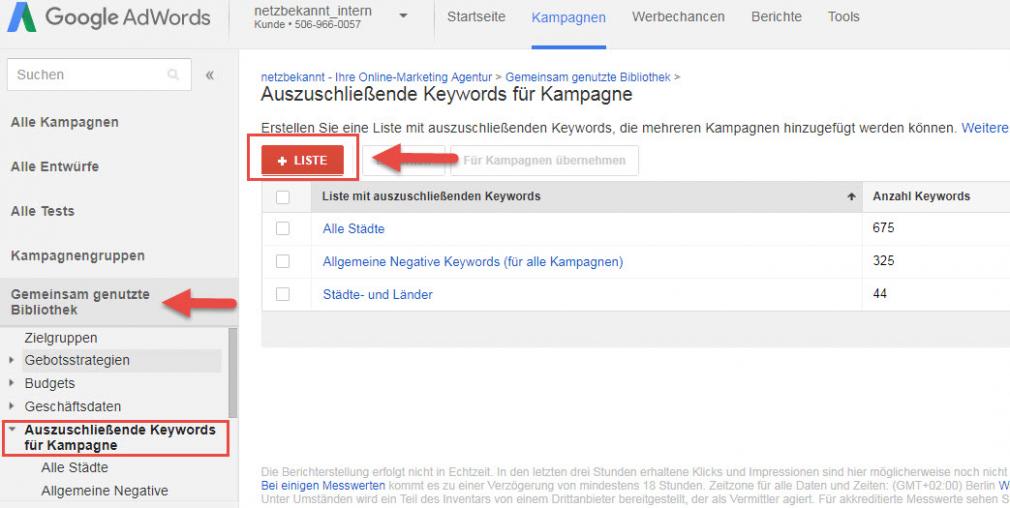Click sort arrow in keyword list header
1010x508 pixels.
tap(851, 197)
